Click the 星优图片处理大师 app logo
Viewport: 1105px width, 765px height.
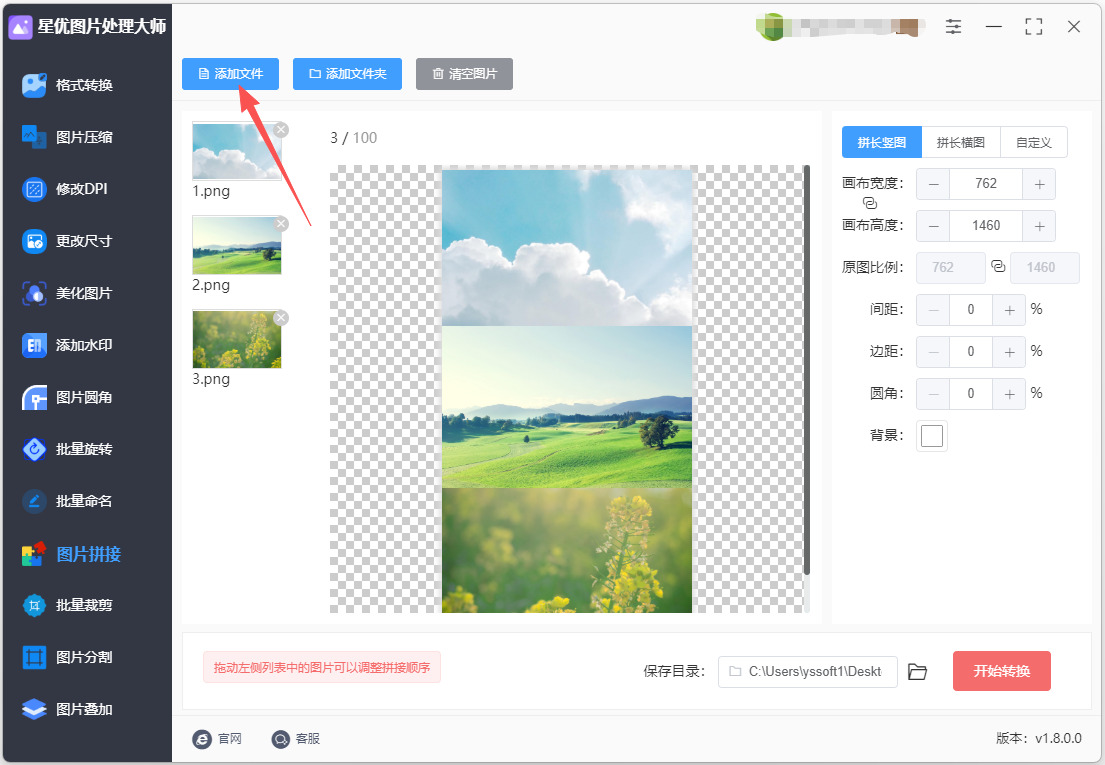coord(20,27)
